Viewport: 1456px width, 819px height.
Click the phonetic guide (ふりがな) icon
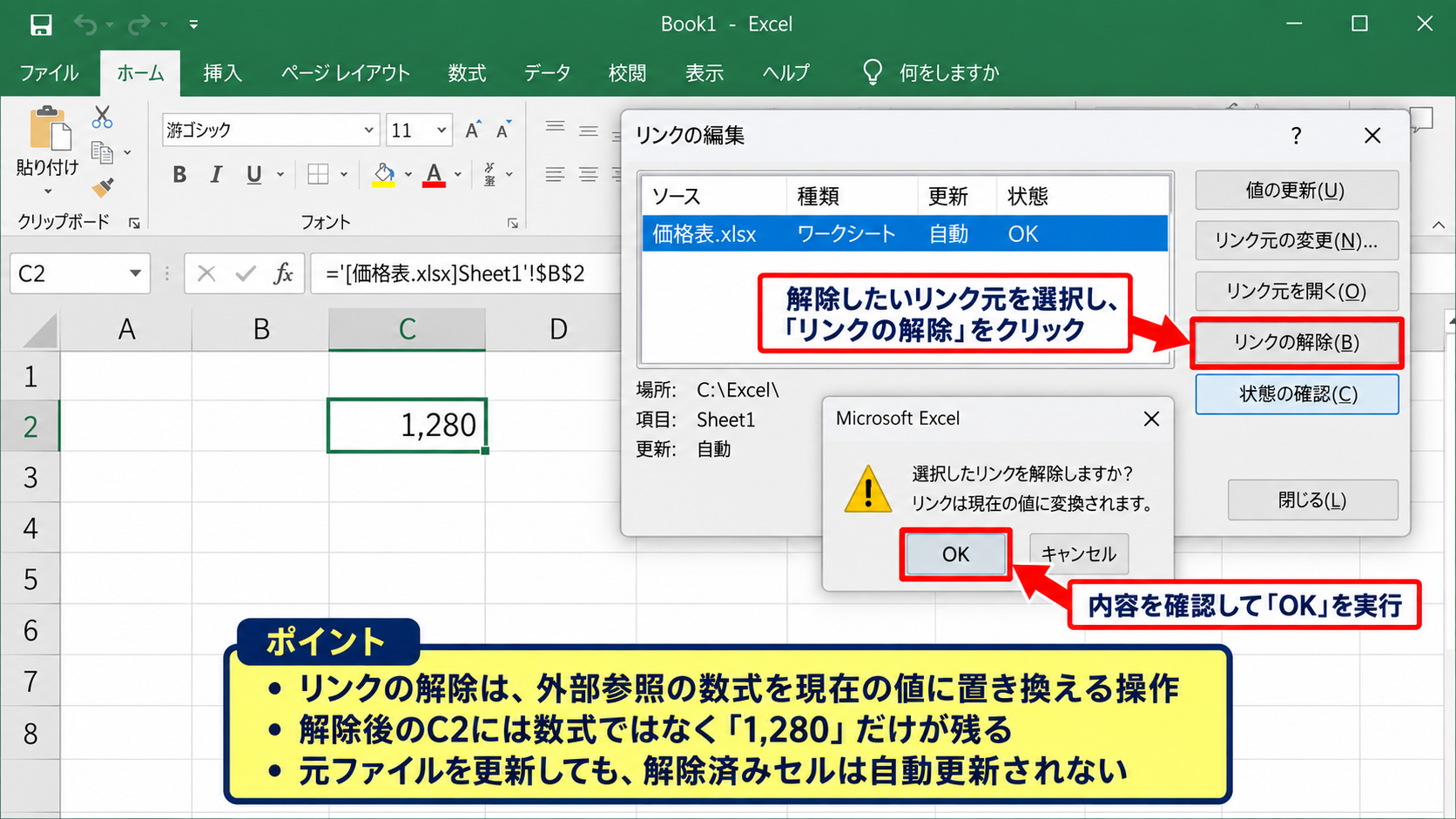490,175
